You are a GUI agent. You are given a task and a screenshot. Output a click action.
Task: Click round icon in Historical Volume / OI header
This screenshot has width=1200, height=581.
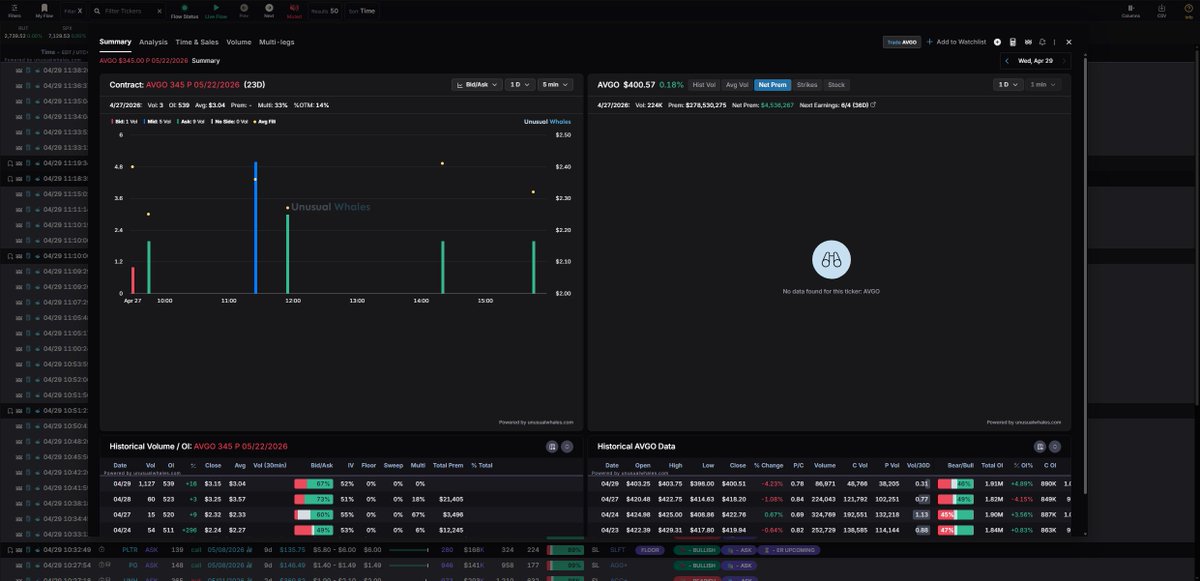(x=567, y=446)
